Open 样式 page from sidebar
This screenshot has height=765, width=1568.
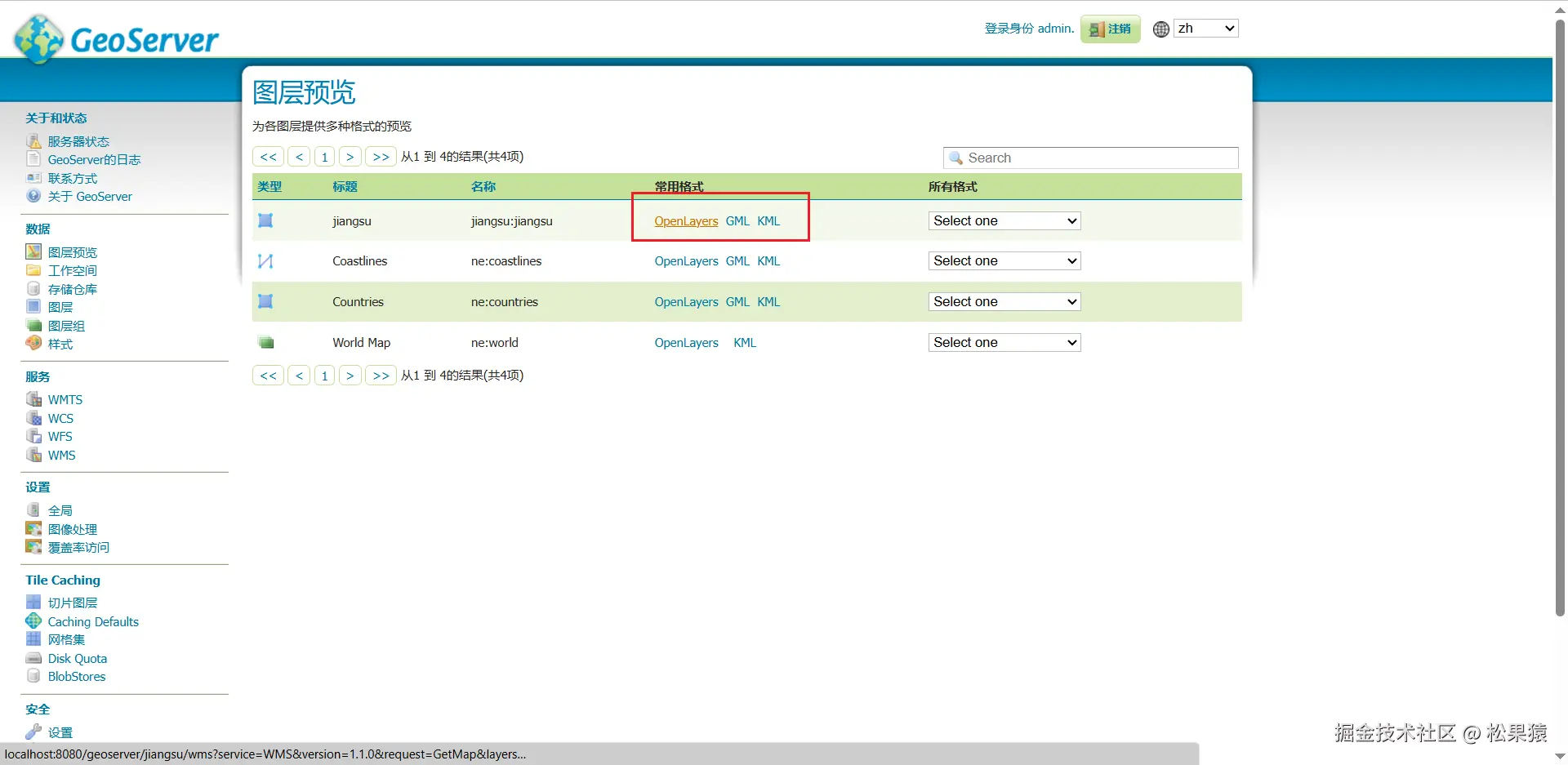pos(60,344)
